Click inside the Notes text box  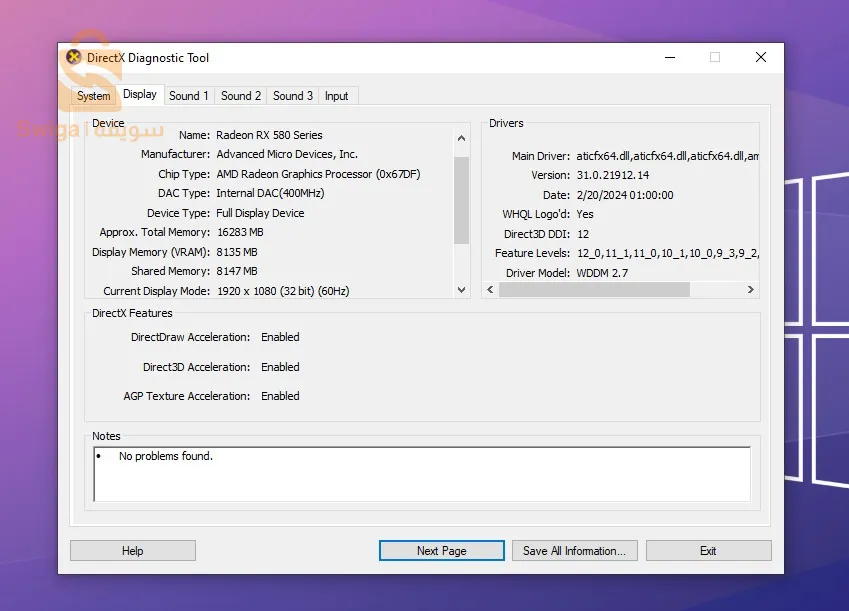[x=421, y=473]
